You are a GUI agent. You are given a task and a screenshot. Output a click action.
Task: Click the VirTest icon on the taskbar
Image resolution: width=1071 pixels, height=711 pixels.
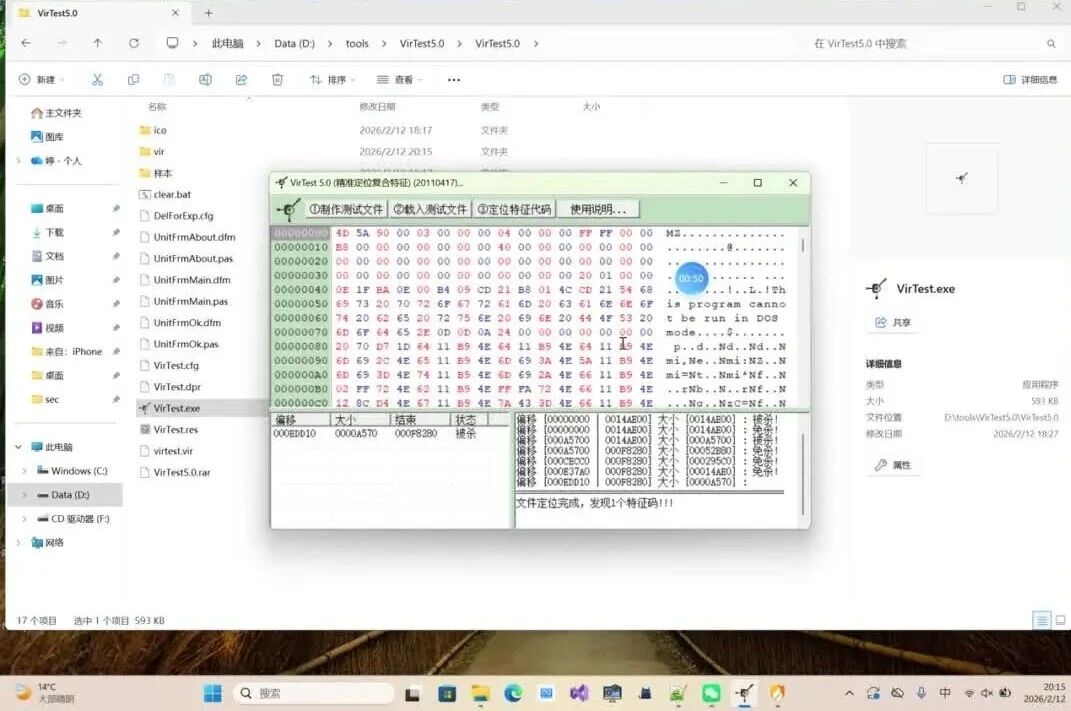744,693
